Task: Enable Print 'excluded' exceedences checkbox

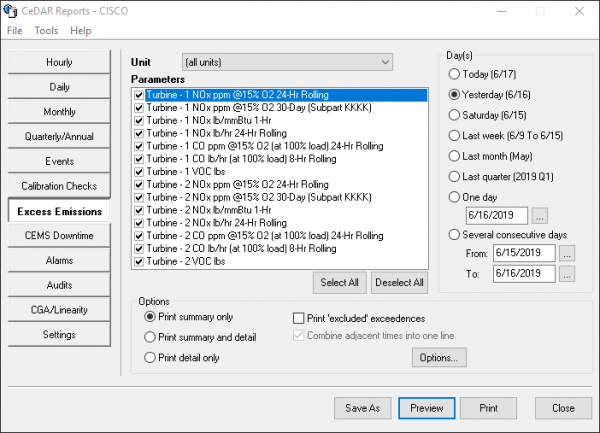Action: click(x=298, y=317)
